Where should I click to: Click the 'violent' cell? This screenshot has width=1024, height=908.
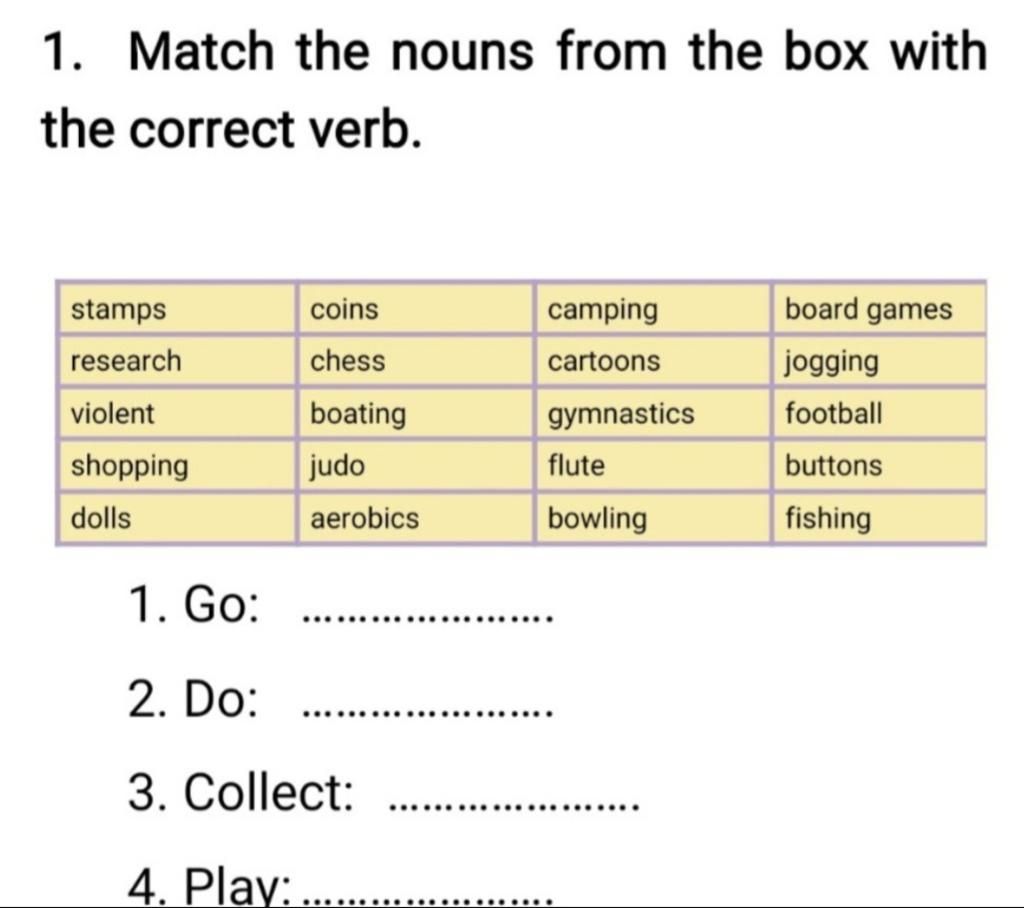tap(176, 413)
